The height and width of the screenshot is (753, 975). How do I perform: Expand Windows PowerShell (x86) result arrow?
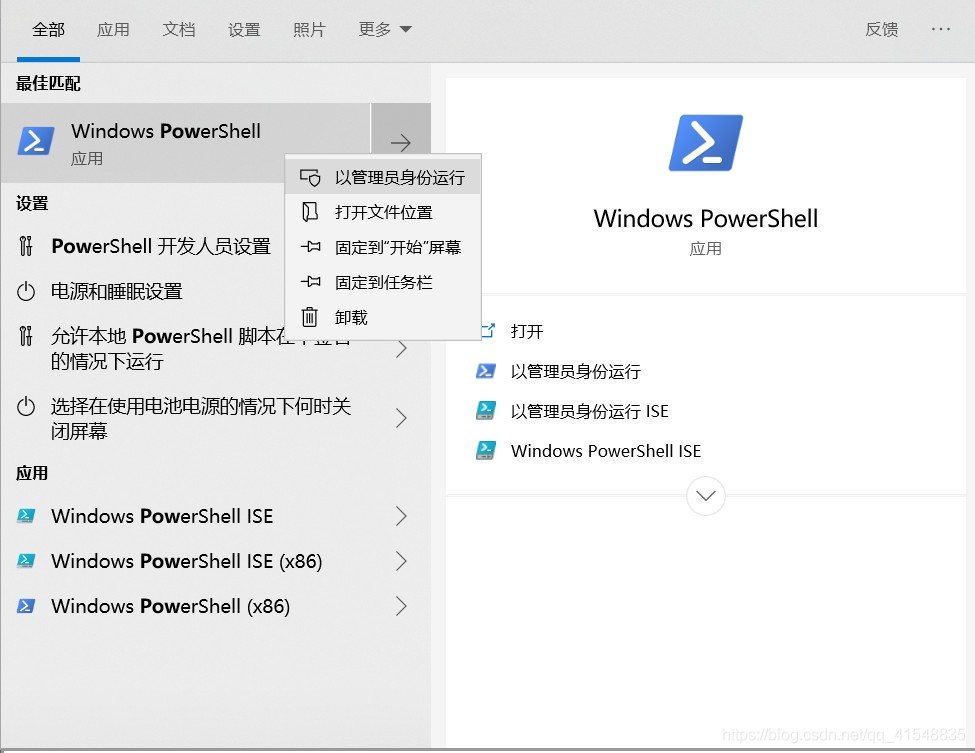pos(401,606)
